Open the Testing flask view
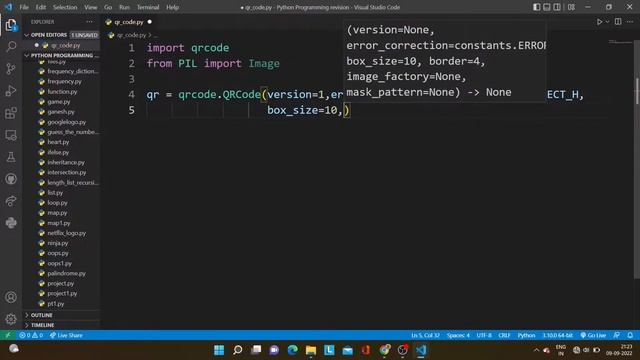 pyautogui.click(x=11, y=157)
